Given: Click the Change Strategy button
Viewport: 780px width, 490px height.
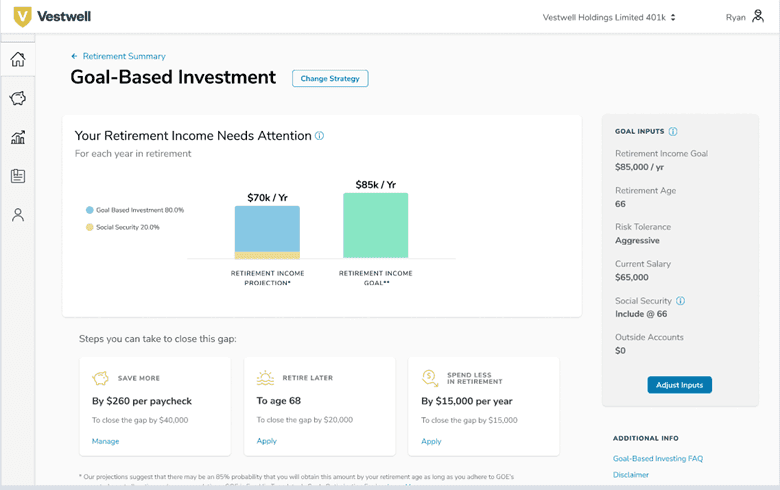Looking at the screenshot, I should point(330,78).
